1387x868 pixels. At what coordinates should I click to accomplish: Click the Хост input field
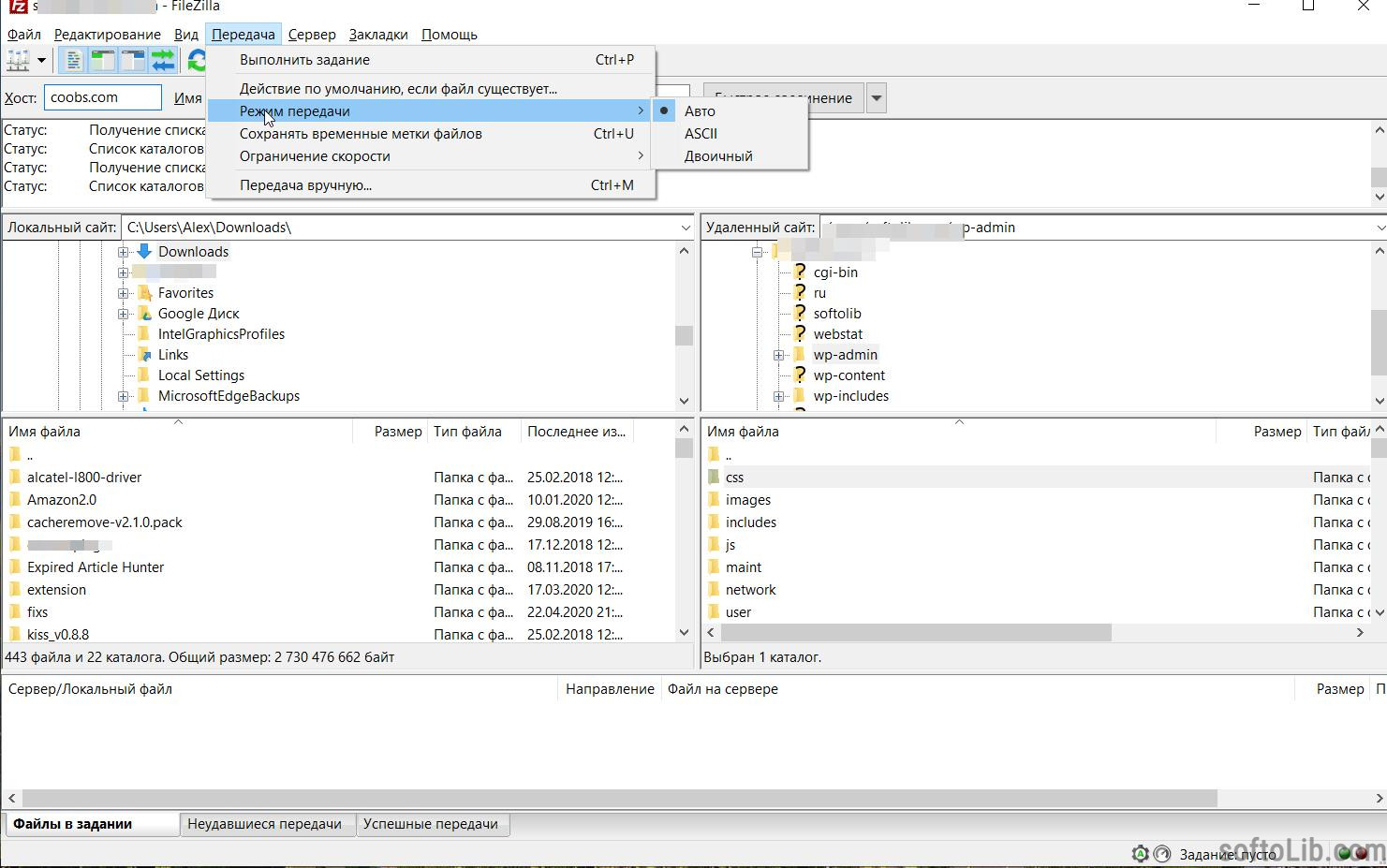102,97
